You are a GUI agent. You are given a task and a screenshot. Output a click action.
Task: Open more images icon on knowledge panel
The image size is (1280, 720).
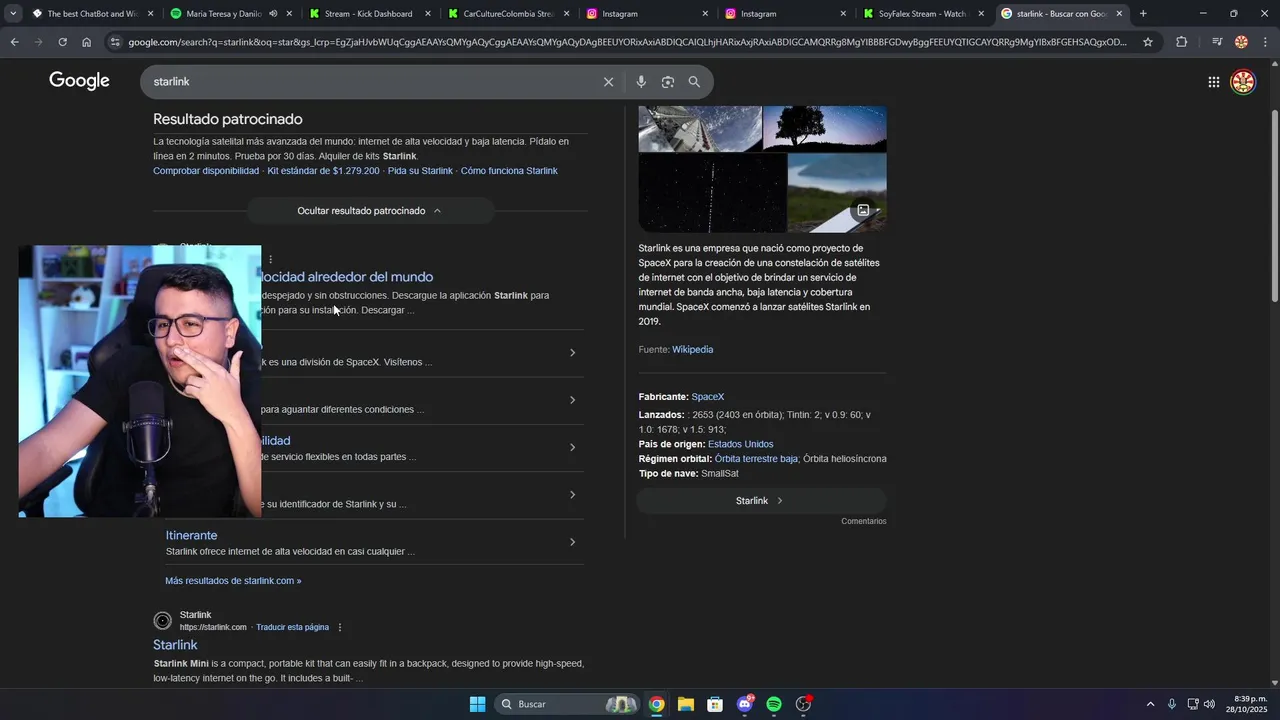863,210
